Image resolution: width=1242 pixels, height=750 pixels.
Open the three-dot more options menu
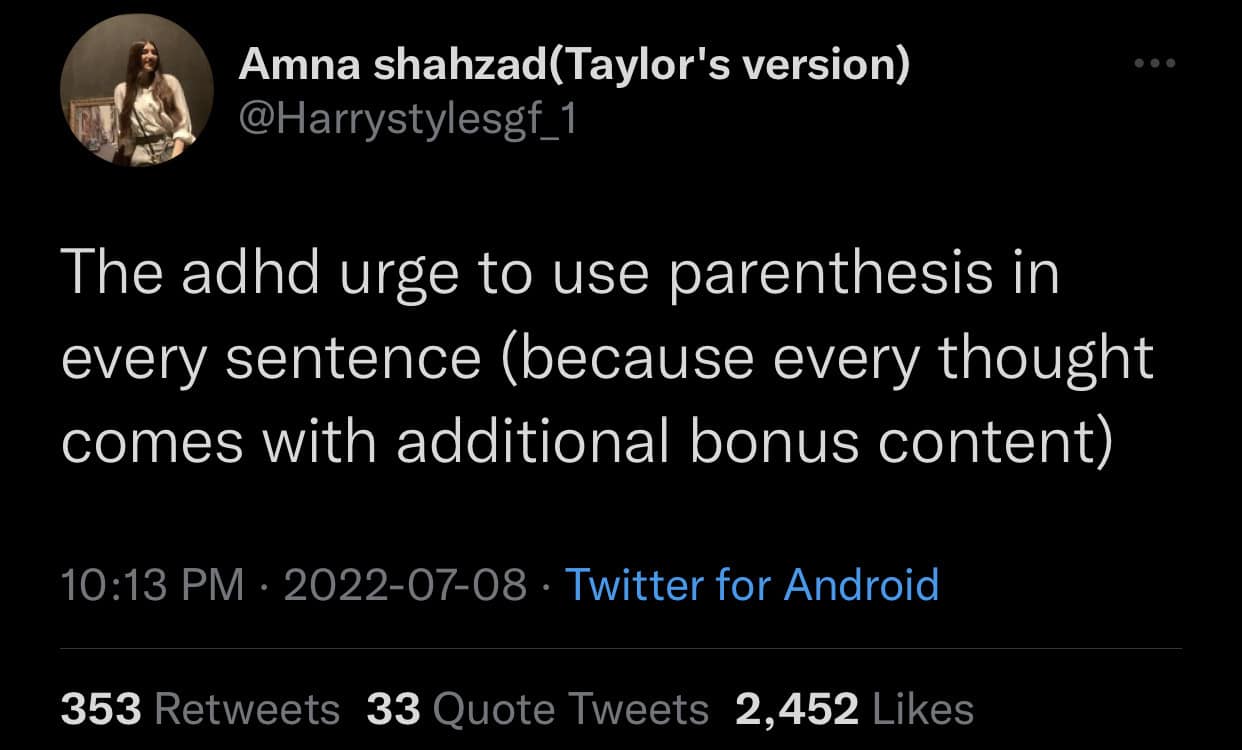point(1156,63)
